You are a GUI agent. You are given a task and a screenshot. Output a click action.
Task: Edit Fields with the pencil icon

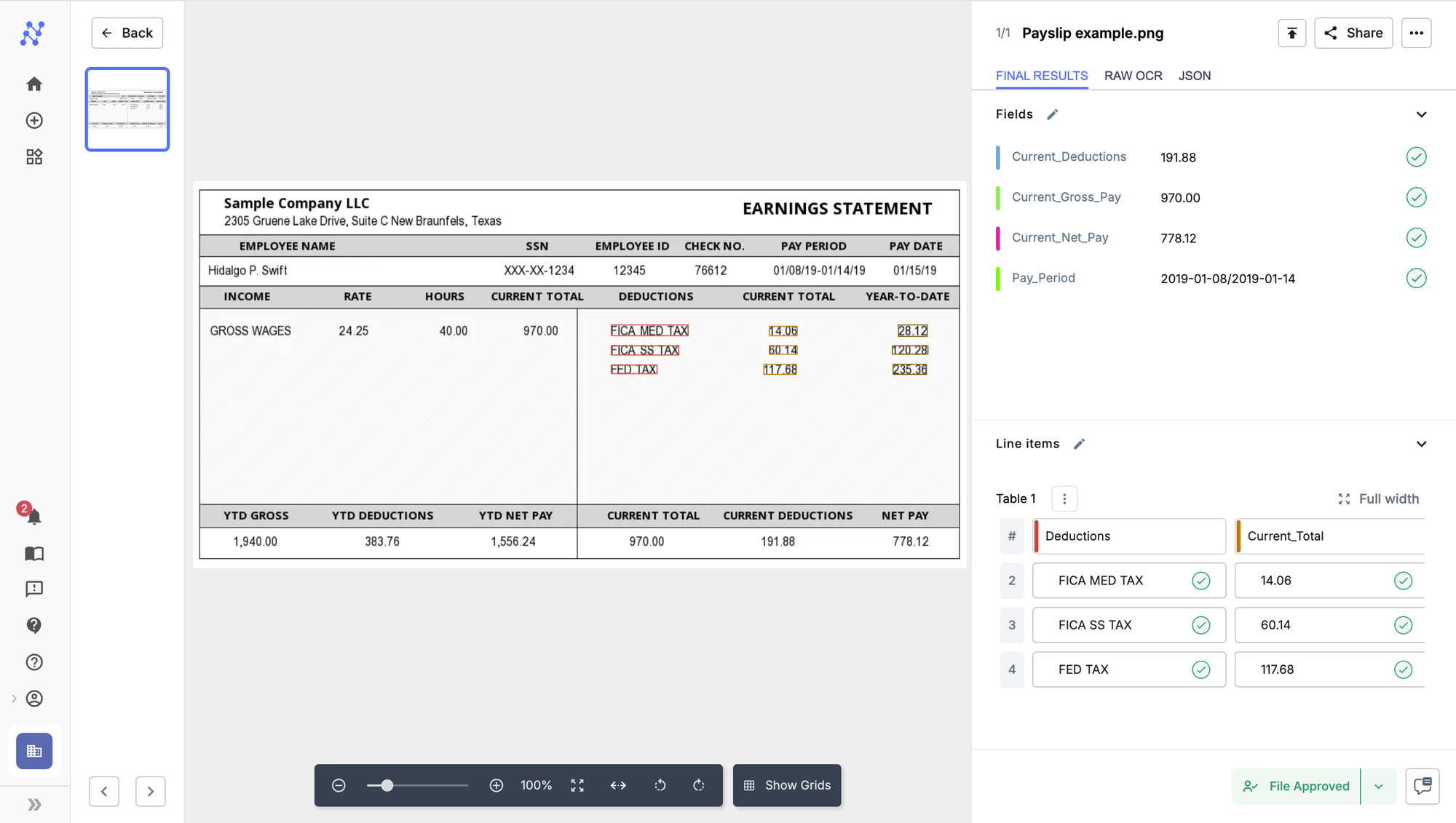[1052, 114]
